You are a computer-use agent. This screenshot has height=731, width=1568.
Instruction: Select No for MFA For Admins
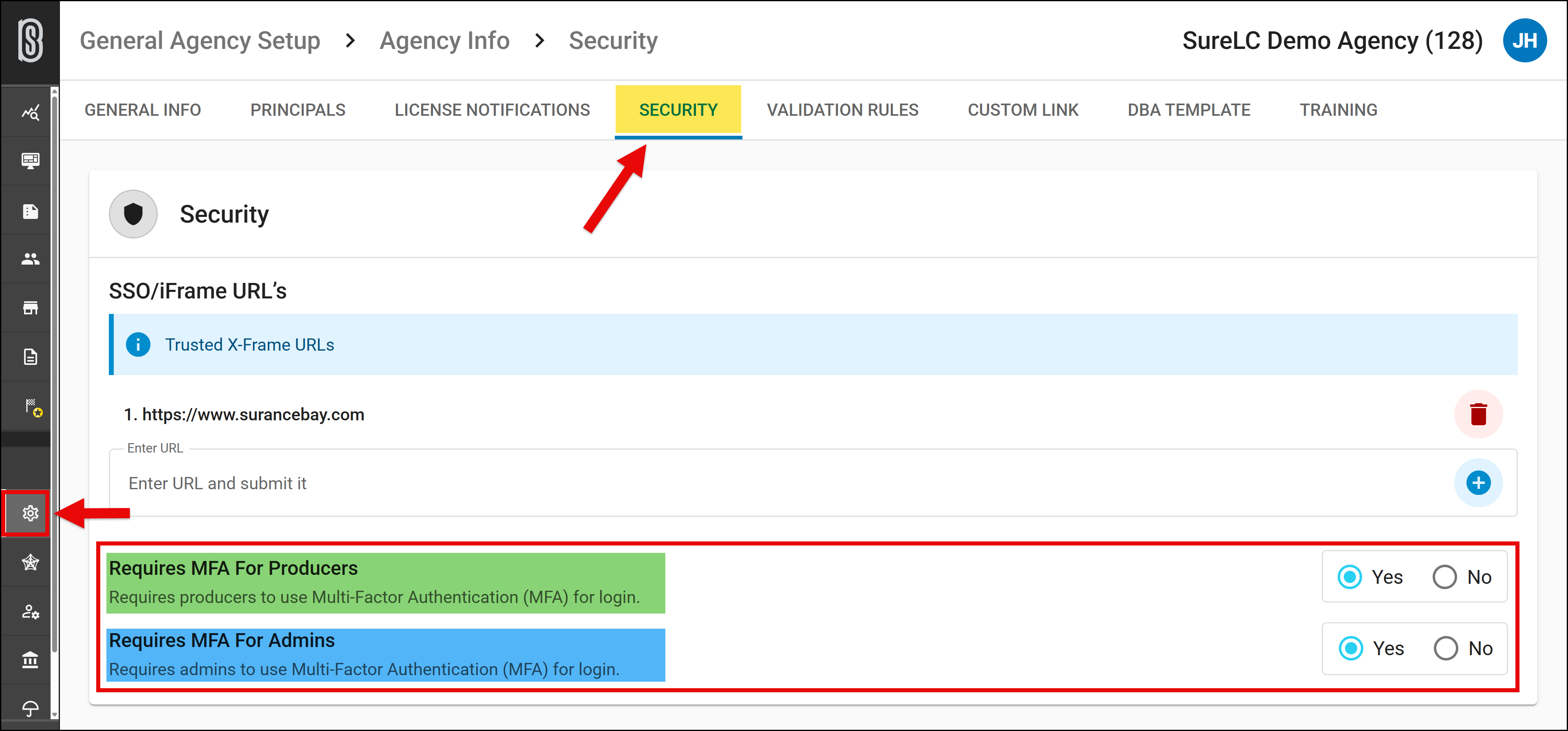1446,648
